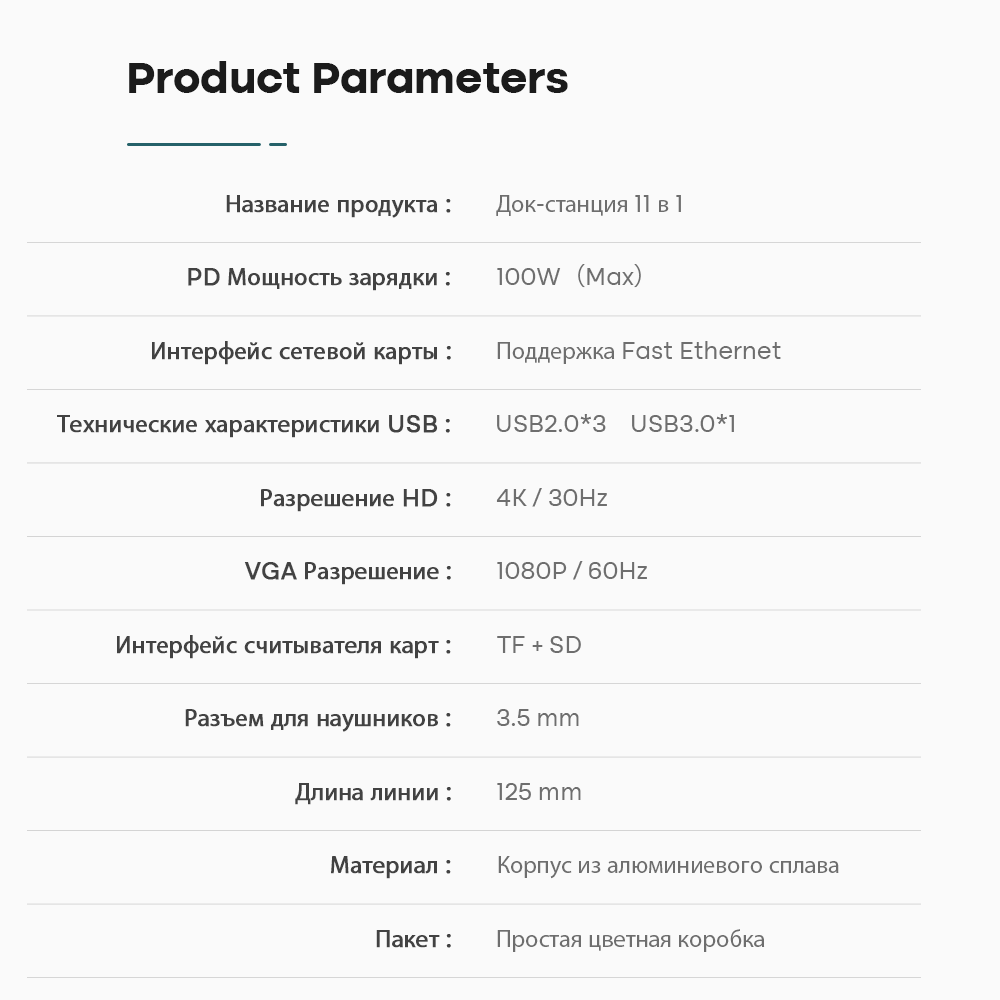Click the Поддержка Fast Ethernet text
Screen dimensions: 1000x1000
(x=638, y=351)
